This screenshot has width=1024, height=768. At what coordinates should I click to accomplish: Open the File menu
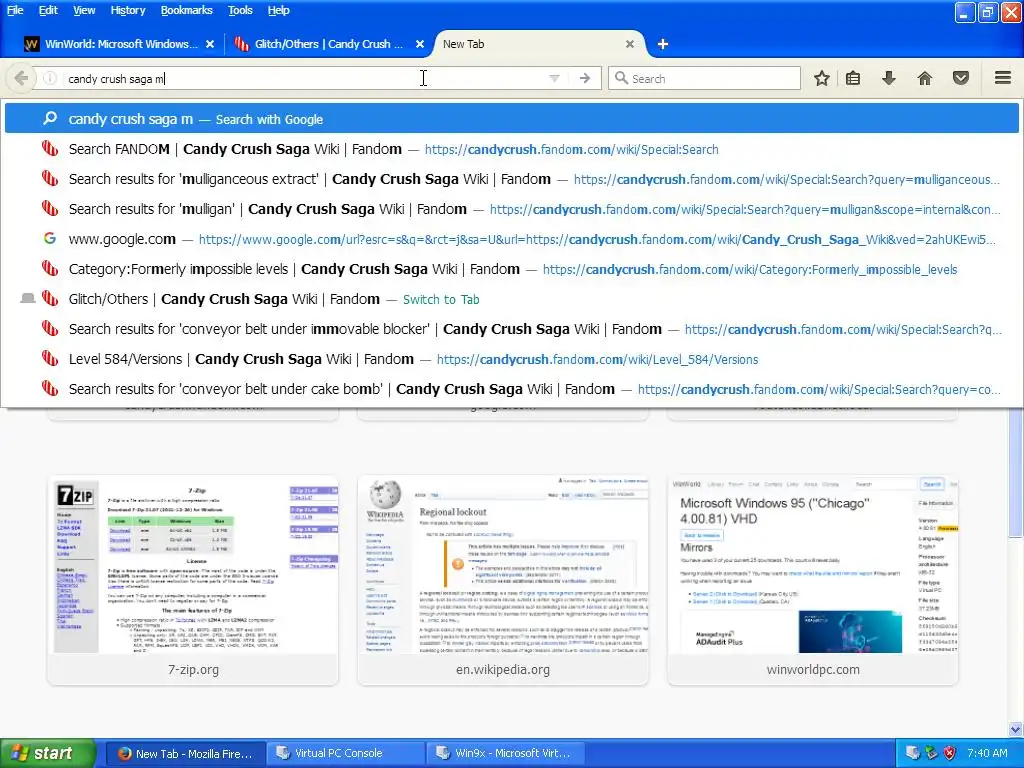(x=15, y=10)
